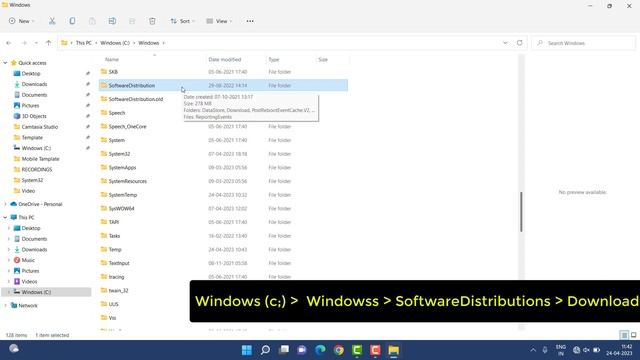The height and width of the screenshot is (360, 640).
Task: Open the weather widget on taskbar
Action: pos(14,349)
